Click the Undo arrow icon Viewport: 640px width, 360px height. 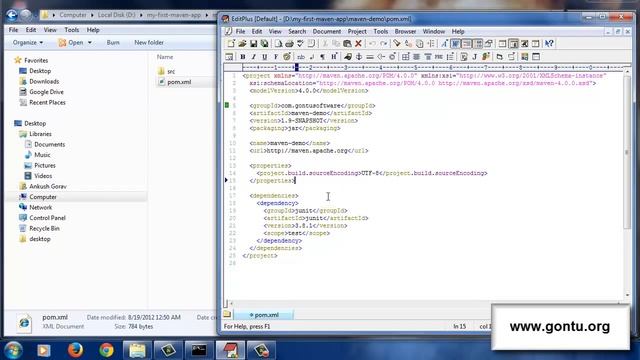tap(372, 44)
